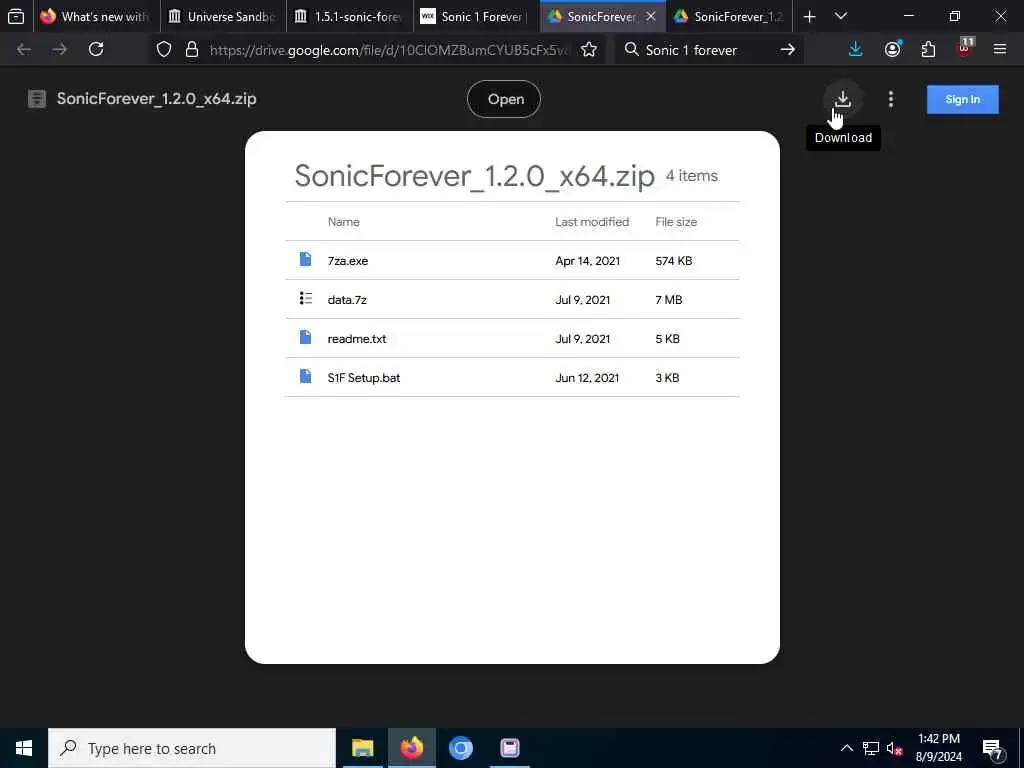Click the tracking protection shield icon
Image resolution: width=1024 pixels, height=768 pixels.
pos(164,50)
